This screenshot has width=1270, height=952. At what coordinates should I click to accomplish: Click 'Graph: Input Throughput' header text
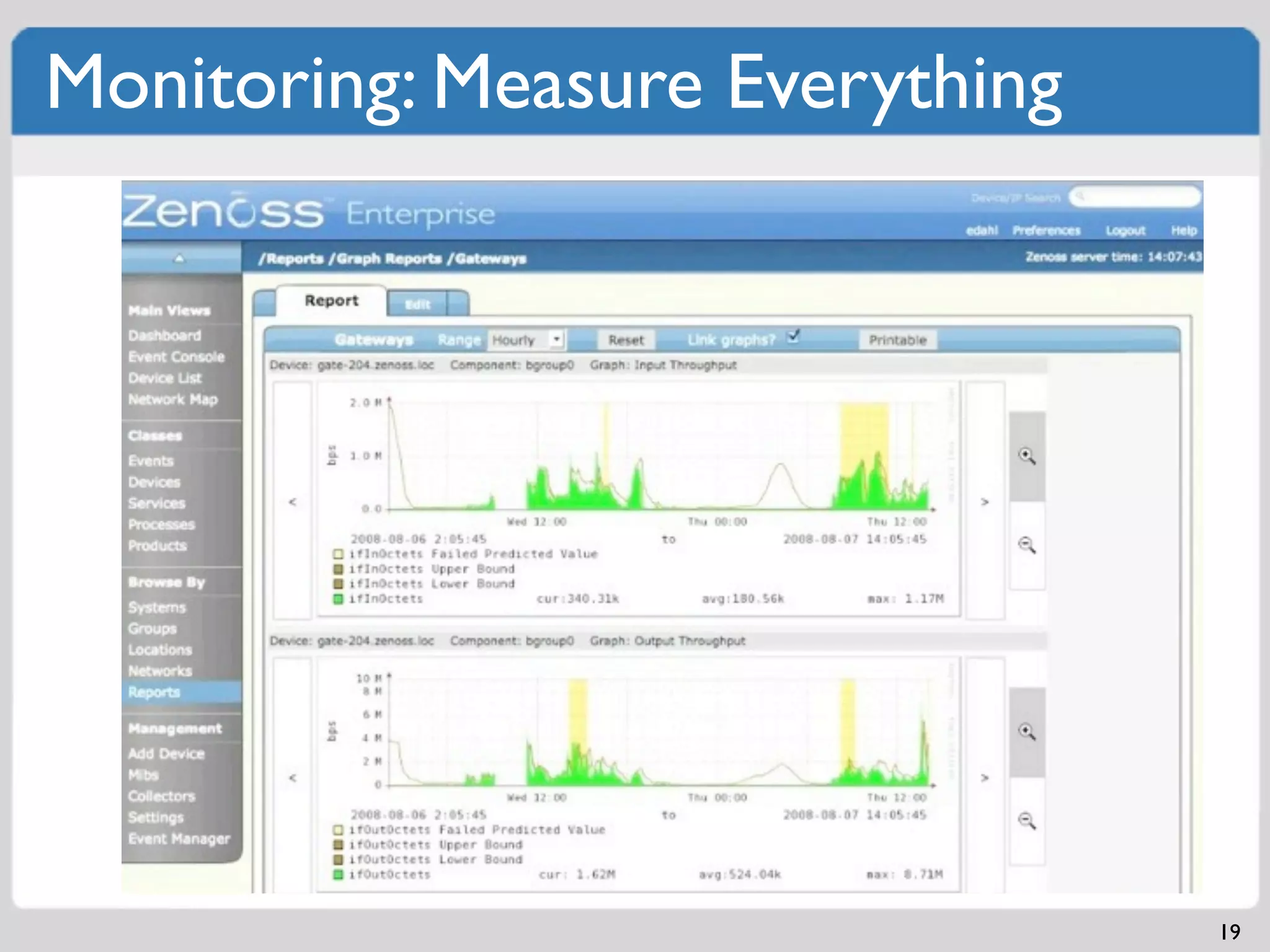click(x=663, y=365)
